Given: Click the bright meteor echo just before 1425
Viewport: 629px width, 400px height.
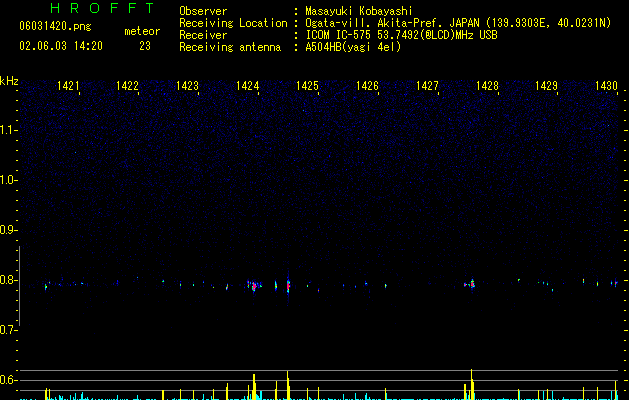Looking at the screenshot, I should click(288, 286).
